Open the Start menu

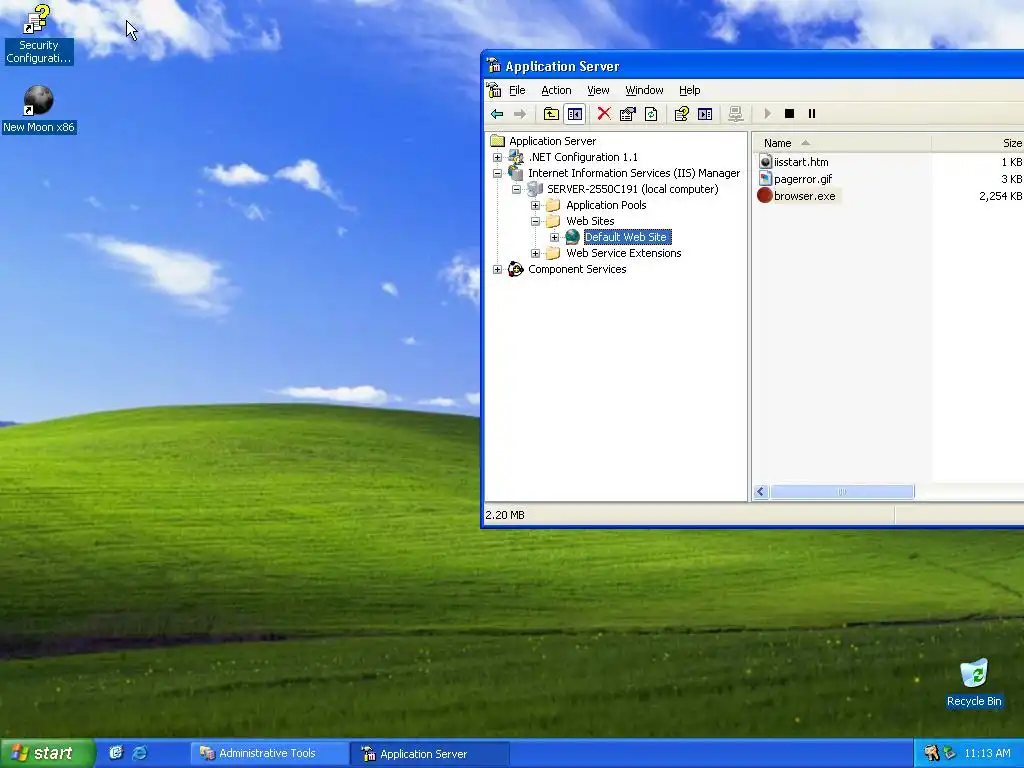pyautogui.click(x=47, y=753)
